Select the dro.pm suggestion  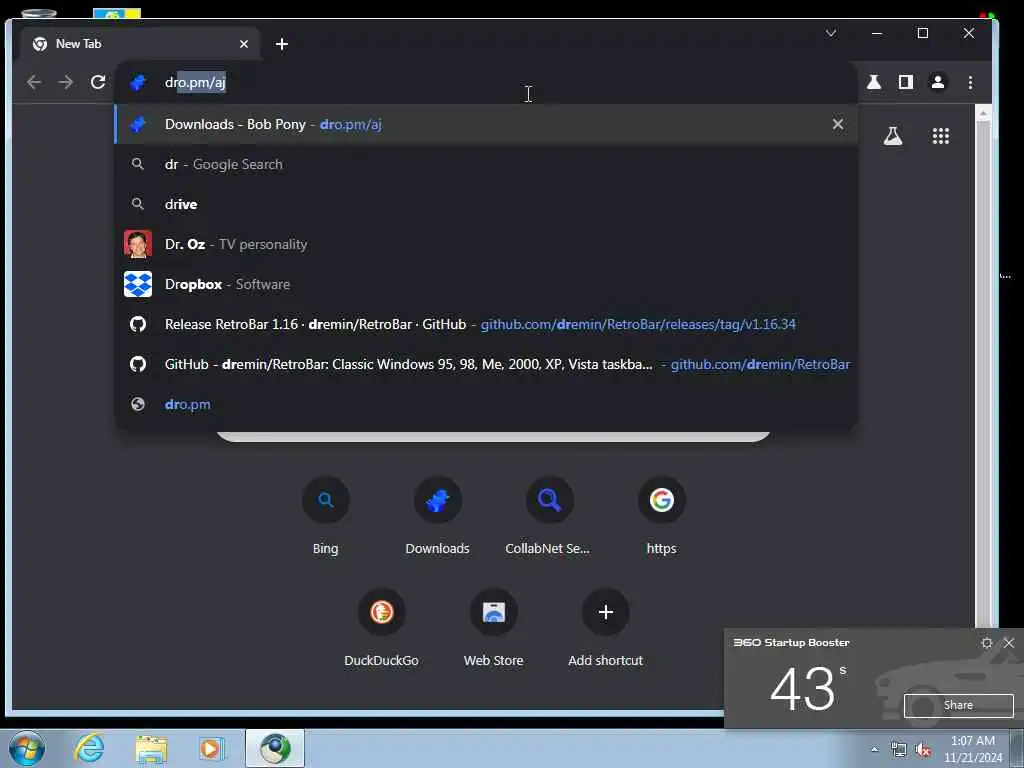click(x=486, y=404)
